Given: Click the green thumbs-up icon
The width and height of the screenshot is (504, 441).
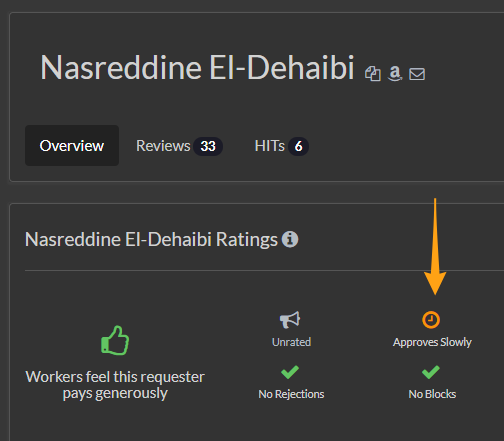Looking at the screenshot, I should click(115, 340).
